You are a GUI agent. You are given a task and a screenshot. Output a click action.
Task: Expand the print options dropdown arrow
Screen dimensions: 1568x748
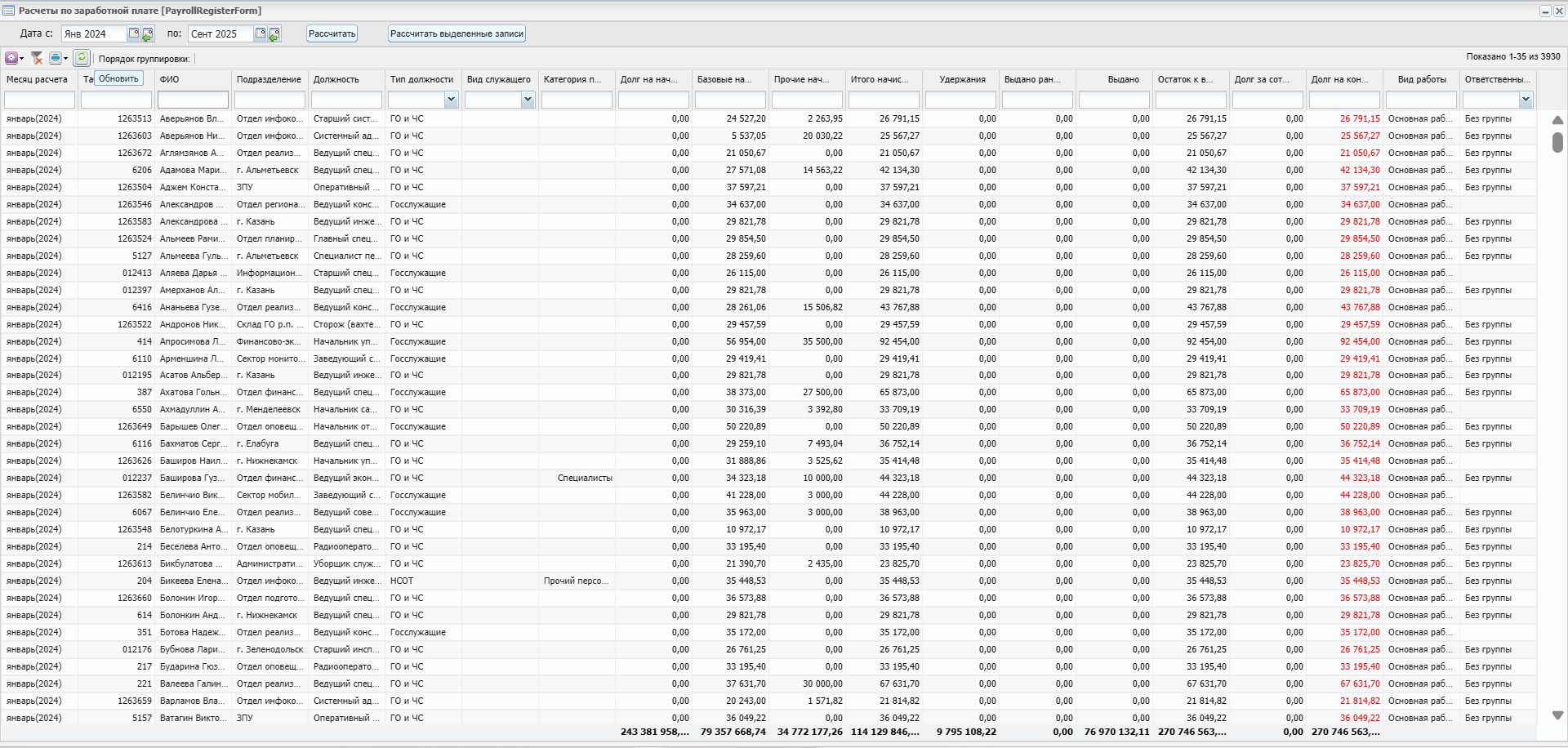pyautogui.click(x=65, y=59)
